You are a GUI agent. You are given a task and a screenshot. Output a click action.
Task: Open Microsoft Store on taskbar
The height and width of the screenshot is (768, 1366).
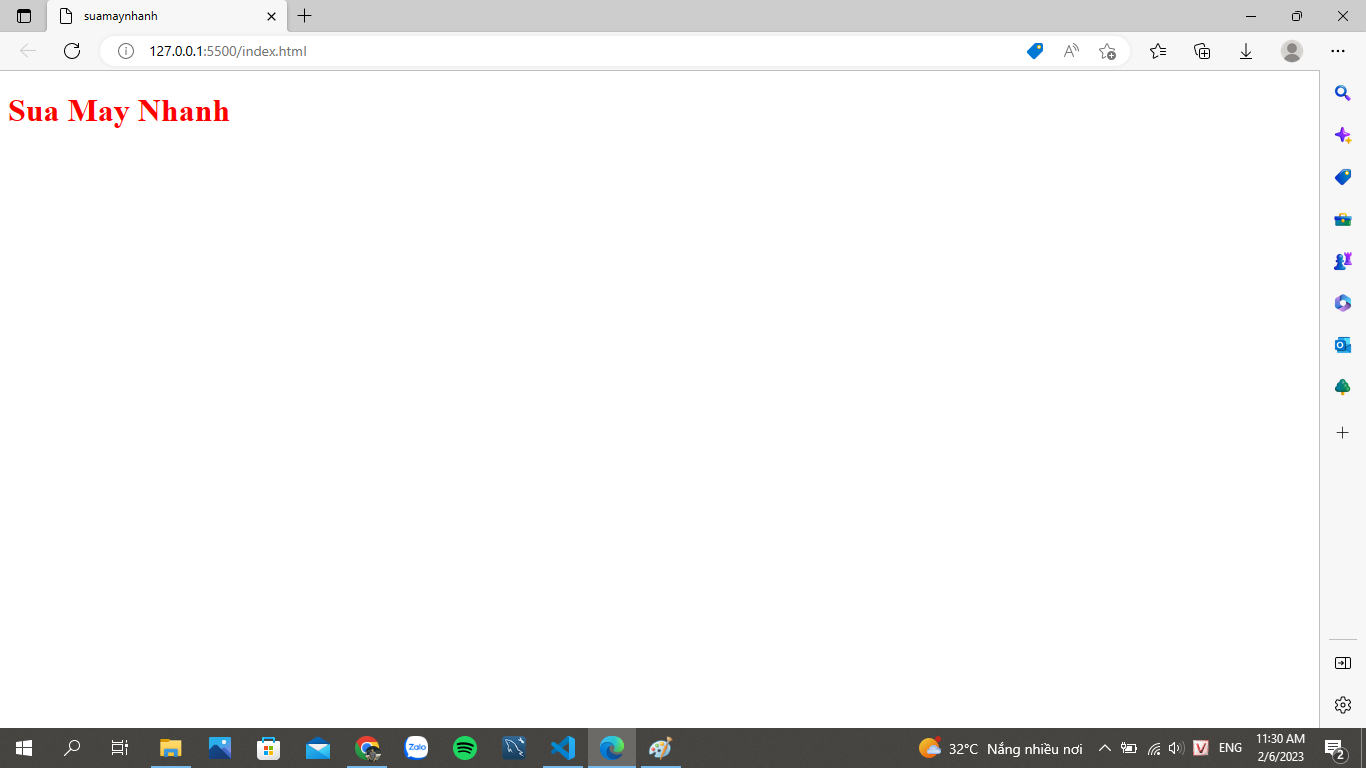(x=269, y=748)
